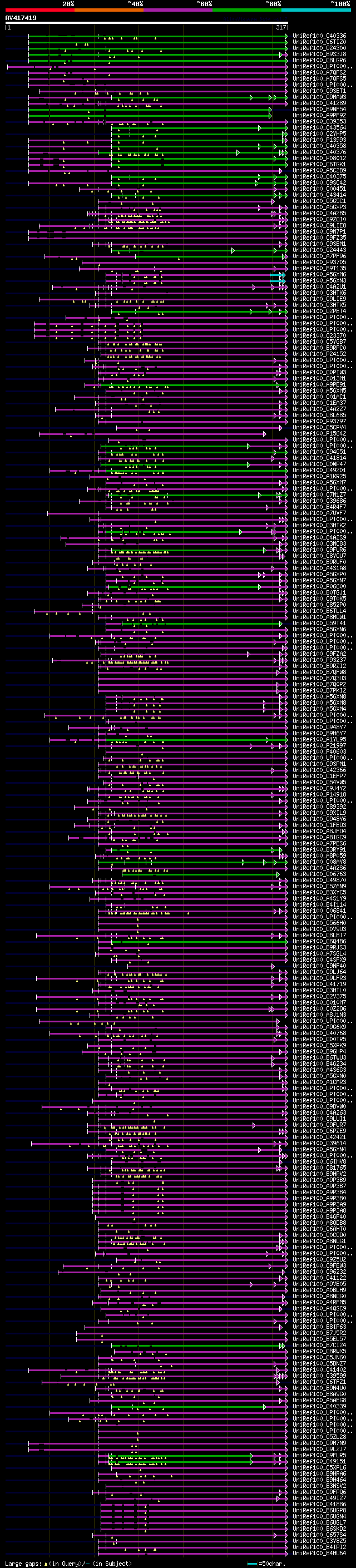Select hit UniRef100_Q40339
356x1568 pixels.
tap(319, 1407)
